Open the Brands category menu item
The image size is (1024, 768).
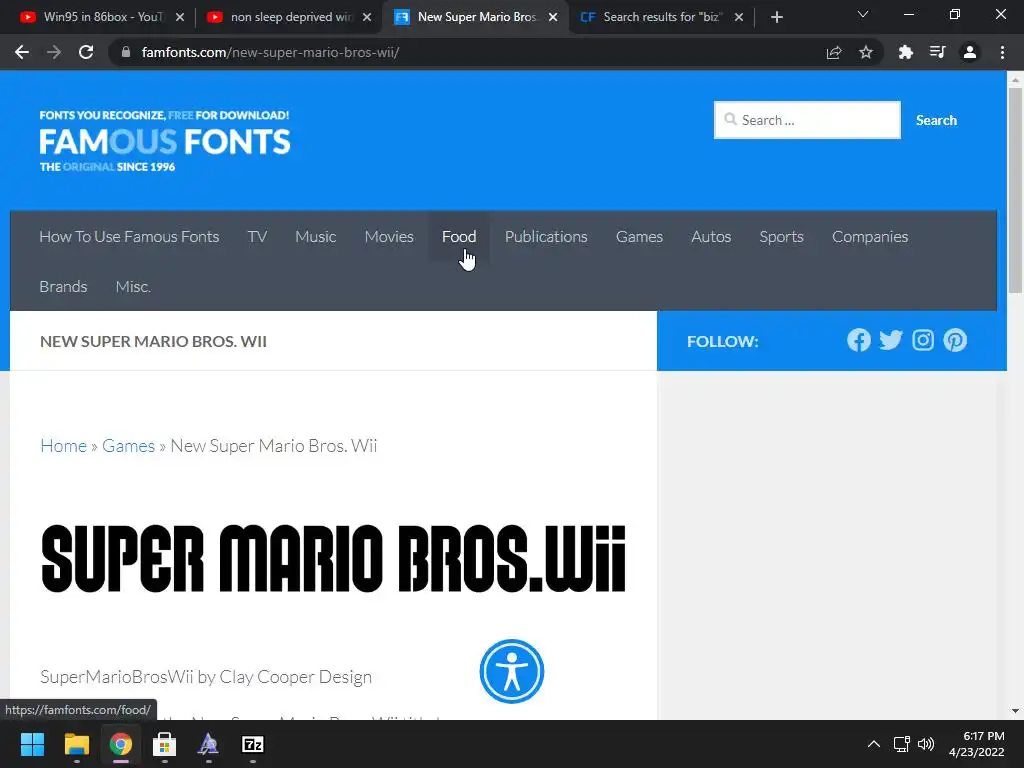(x=63, y=286)
